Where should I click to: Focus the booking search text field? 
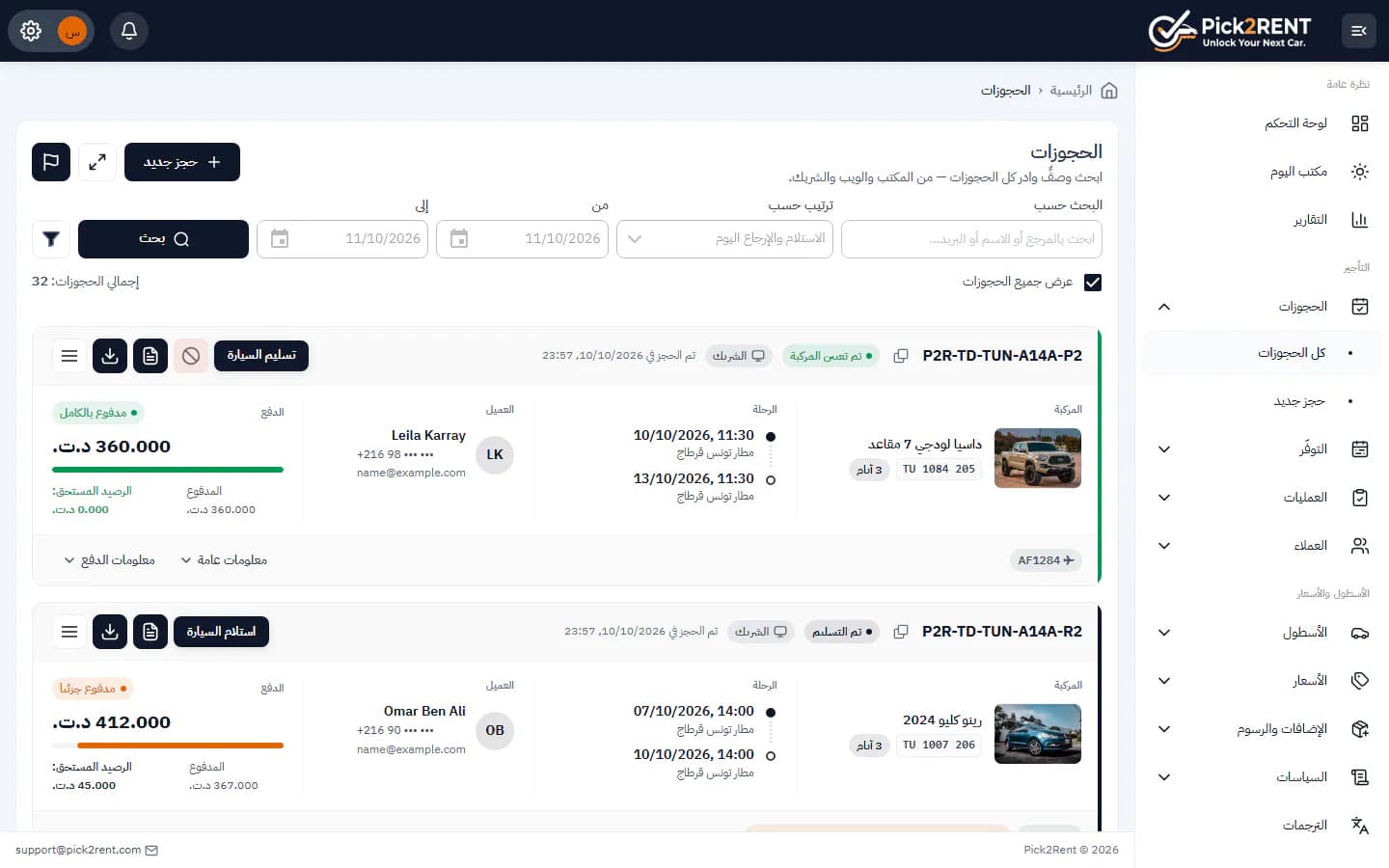click(x=971, y=239)
